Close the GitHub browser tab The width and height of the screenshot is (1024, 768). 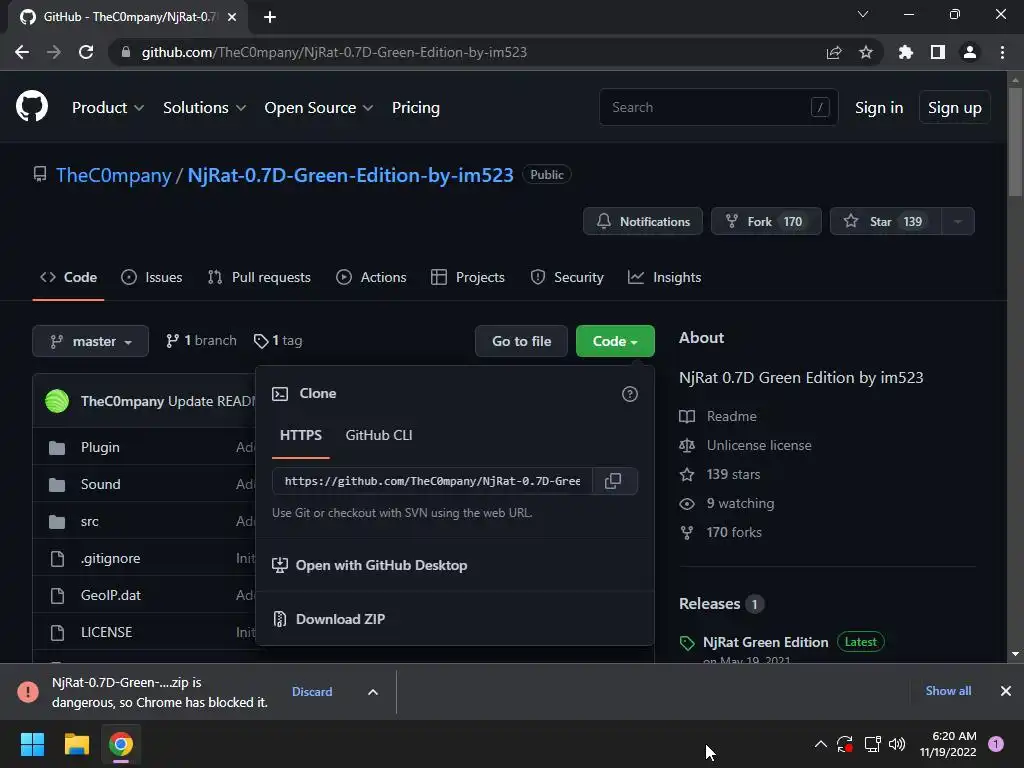(232, 17)
